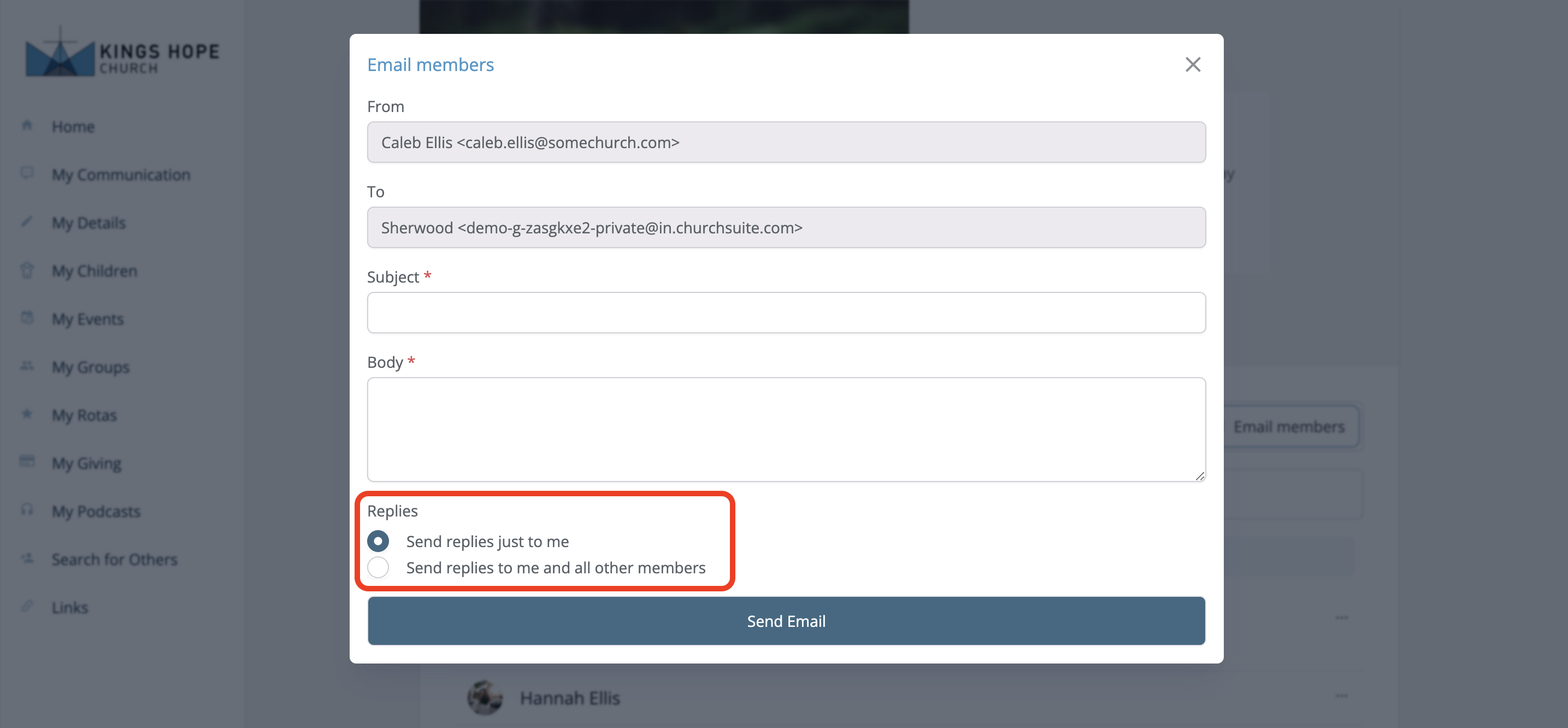1568x728 pixels.
Task: Click the Send Email button
Action: click(786, 621)
